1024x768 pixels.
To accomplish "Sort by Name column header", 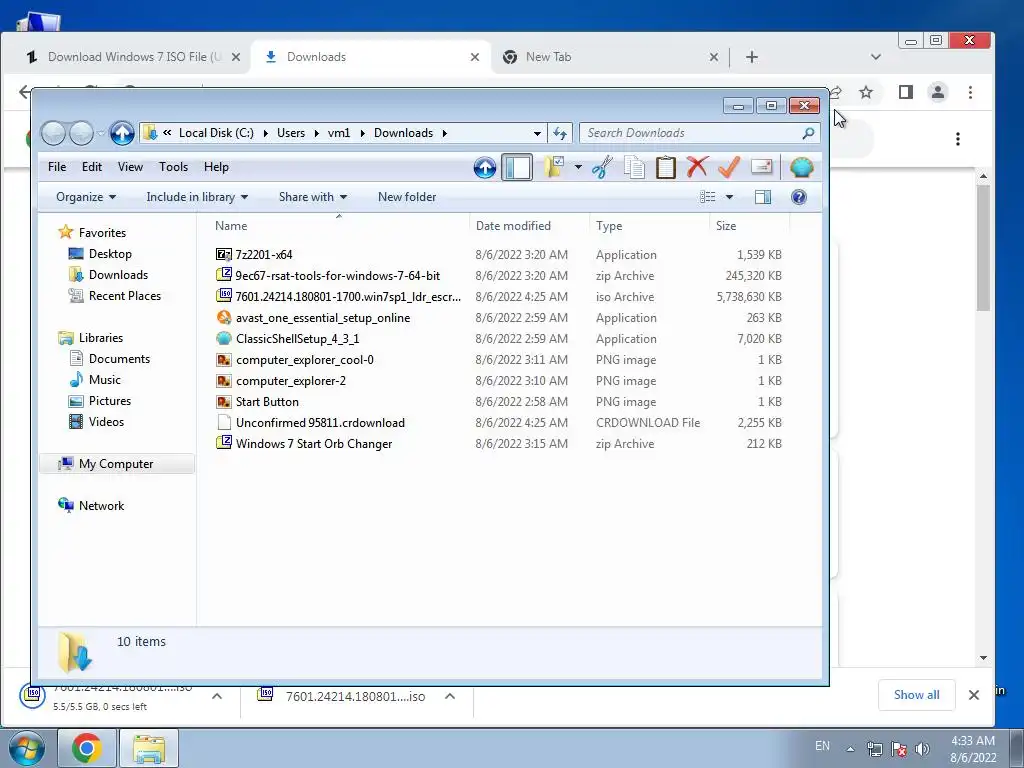I will 338,226.
